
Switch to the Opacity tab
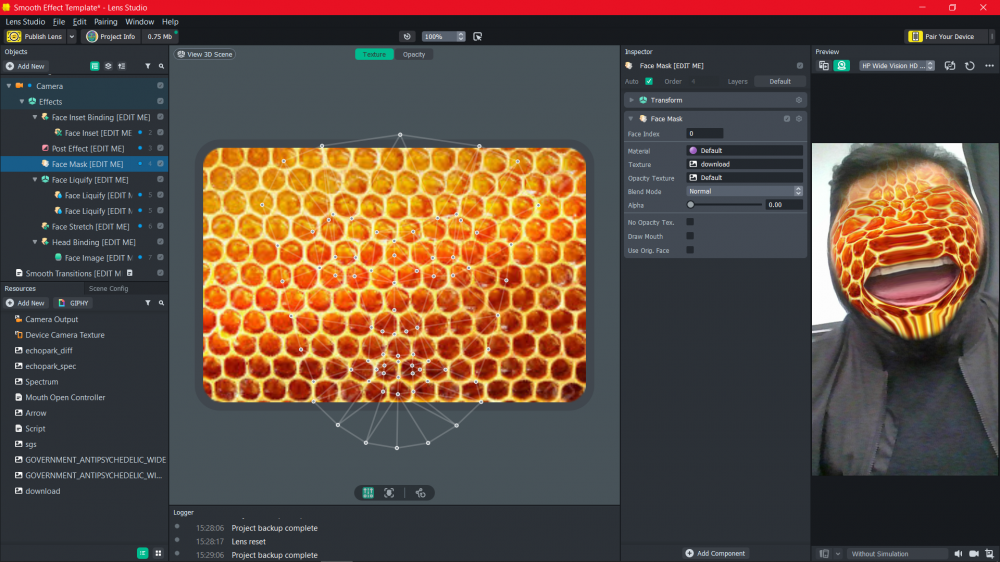[x=414, y=54]
